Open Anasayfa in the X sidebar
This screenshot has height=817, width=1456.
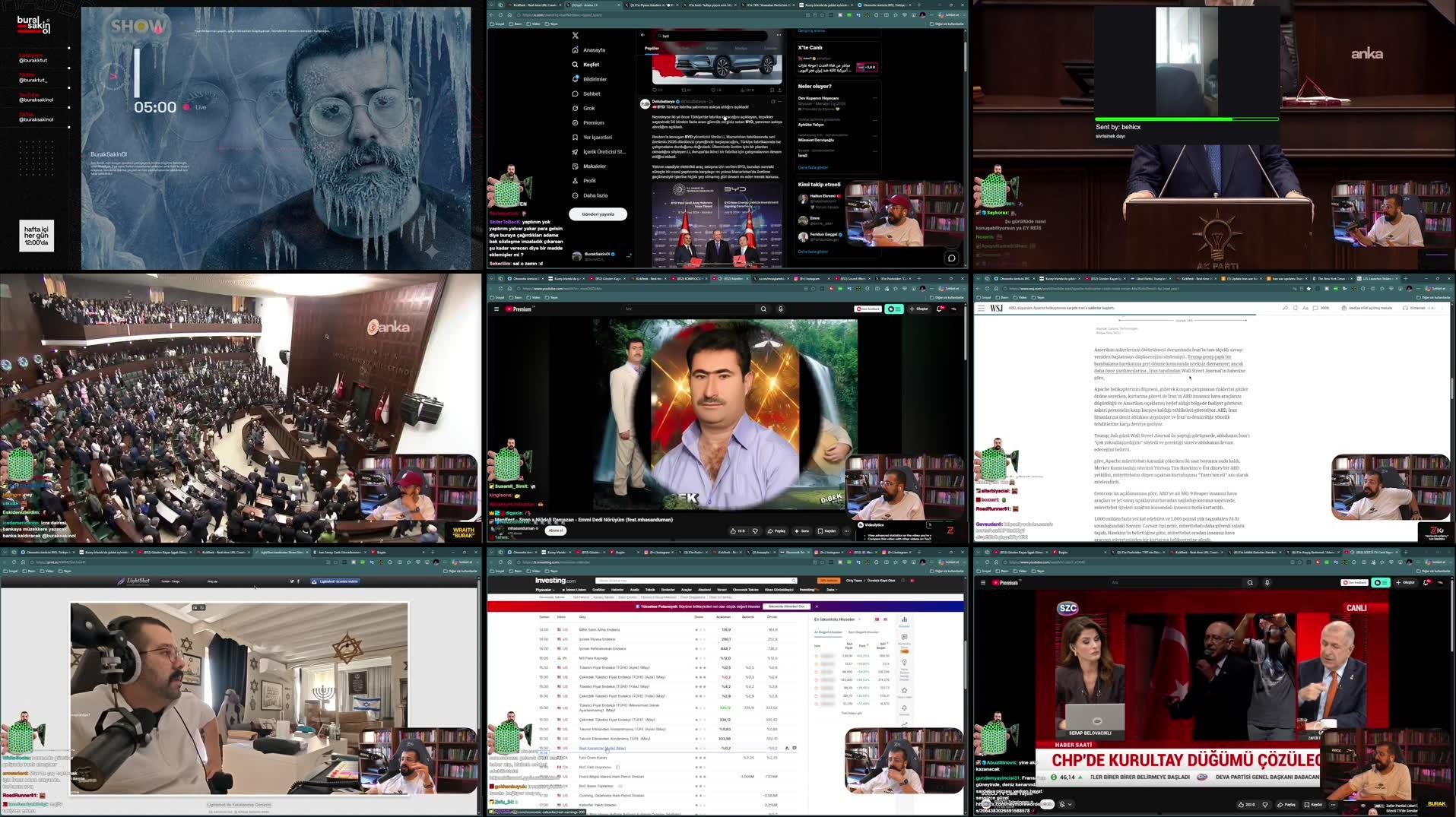(x=588, y=50)
